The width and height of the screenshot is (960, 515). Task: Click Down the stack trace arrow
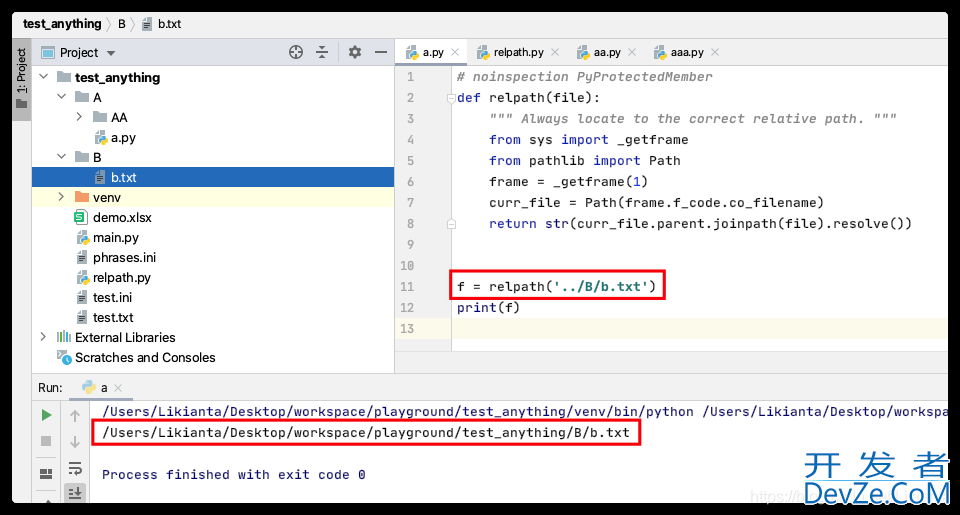click(x=75, y=442)
